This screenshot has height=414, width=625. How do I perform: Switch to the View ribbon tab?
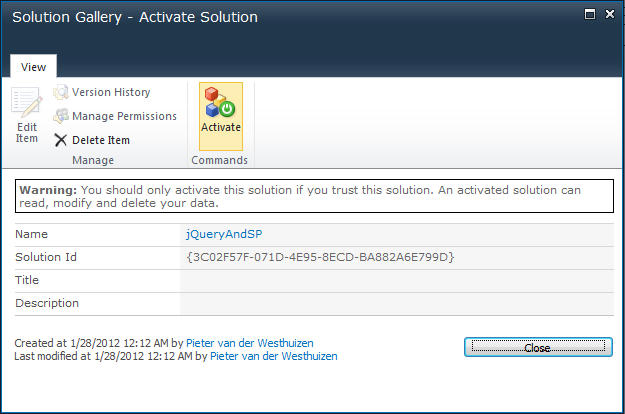coord(33,67)
